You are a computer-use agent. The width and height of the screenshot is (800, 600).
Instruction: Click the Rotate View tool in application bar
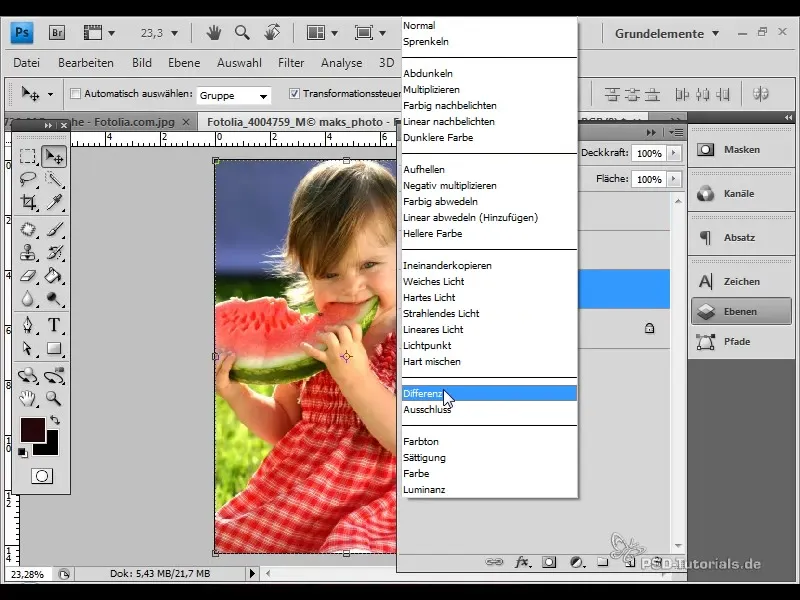(272, 33)
